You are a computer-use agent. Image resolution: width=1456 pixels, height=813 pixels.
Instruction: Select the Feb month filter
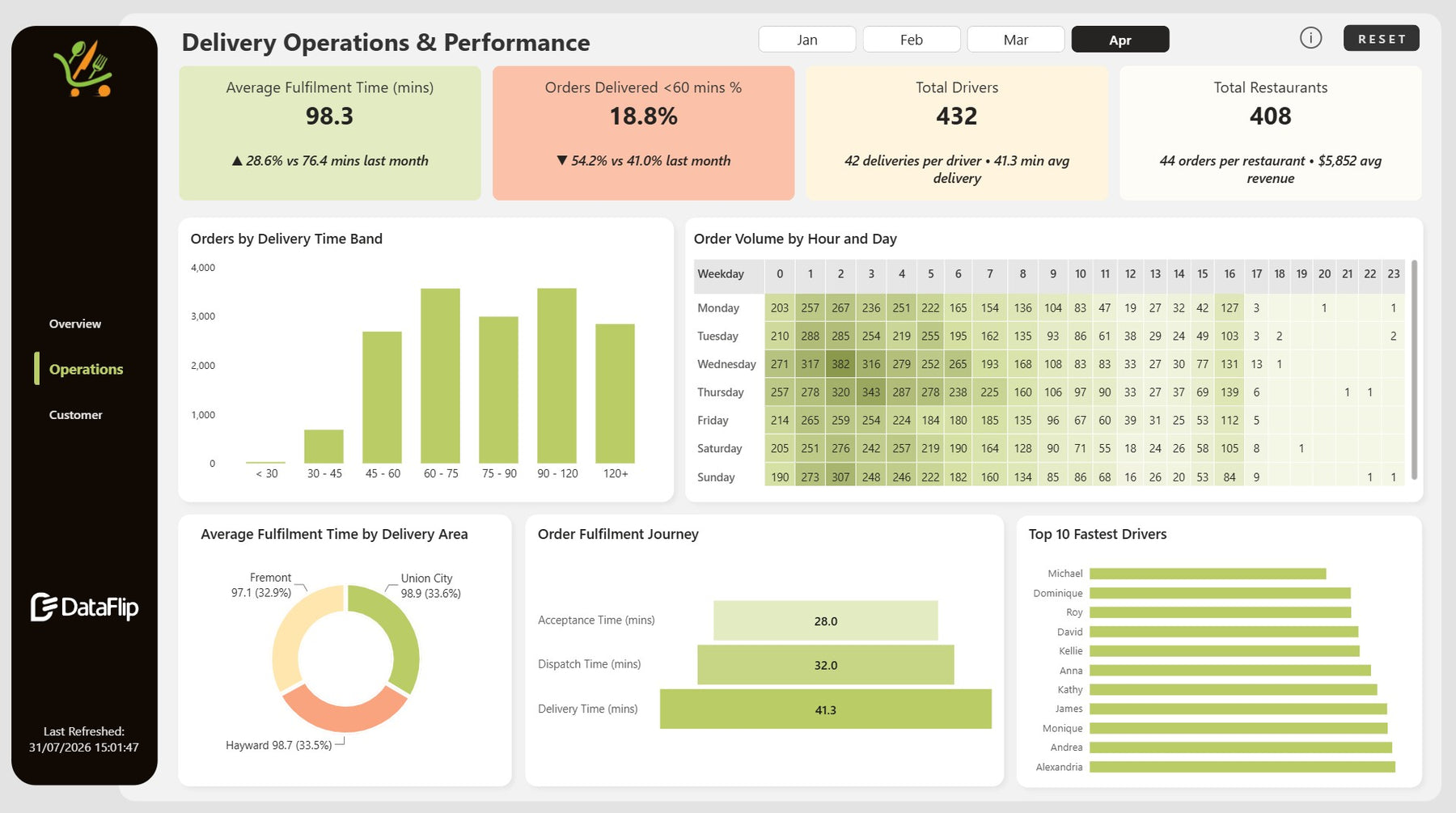coord(912,40)
